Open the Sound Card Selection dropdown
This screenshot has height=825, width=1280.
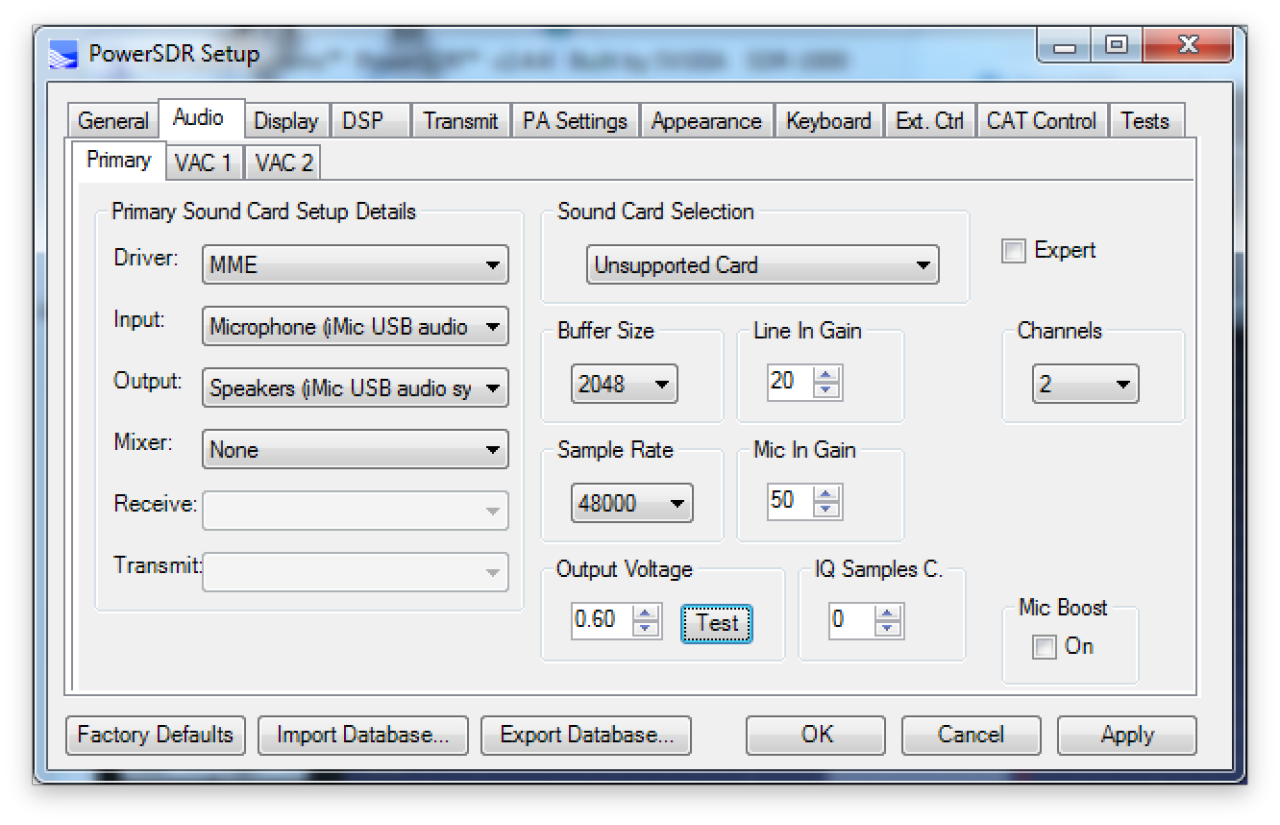point(762,265)
